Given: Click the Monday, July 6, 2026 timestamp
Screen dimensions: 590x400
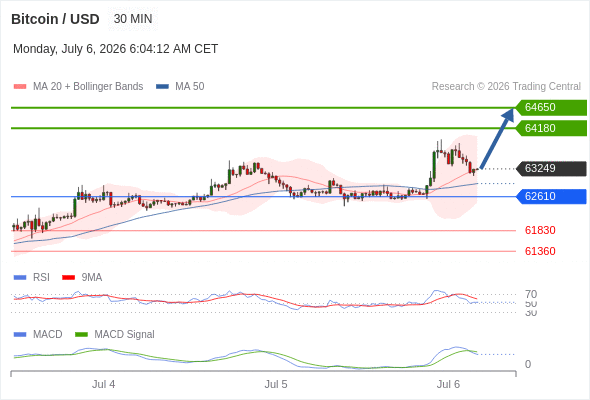Looking at the screenshot, I should 116,49.
